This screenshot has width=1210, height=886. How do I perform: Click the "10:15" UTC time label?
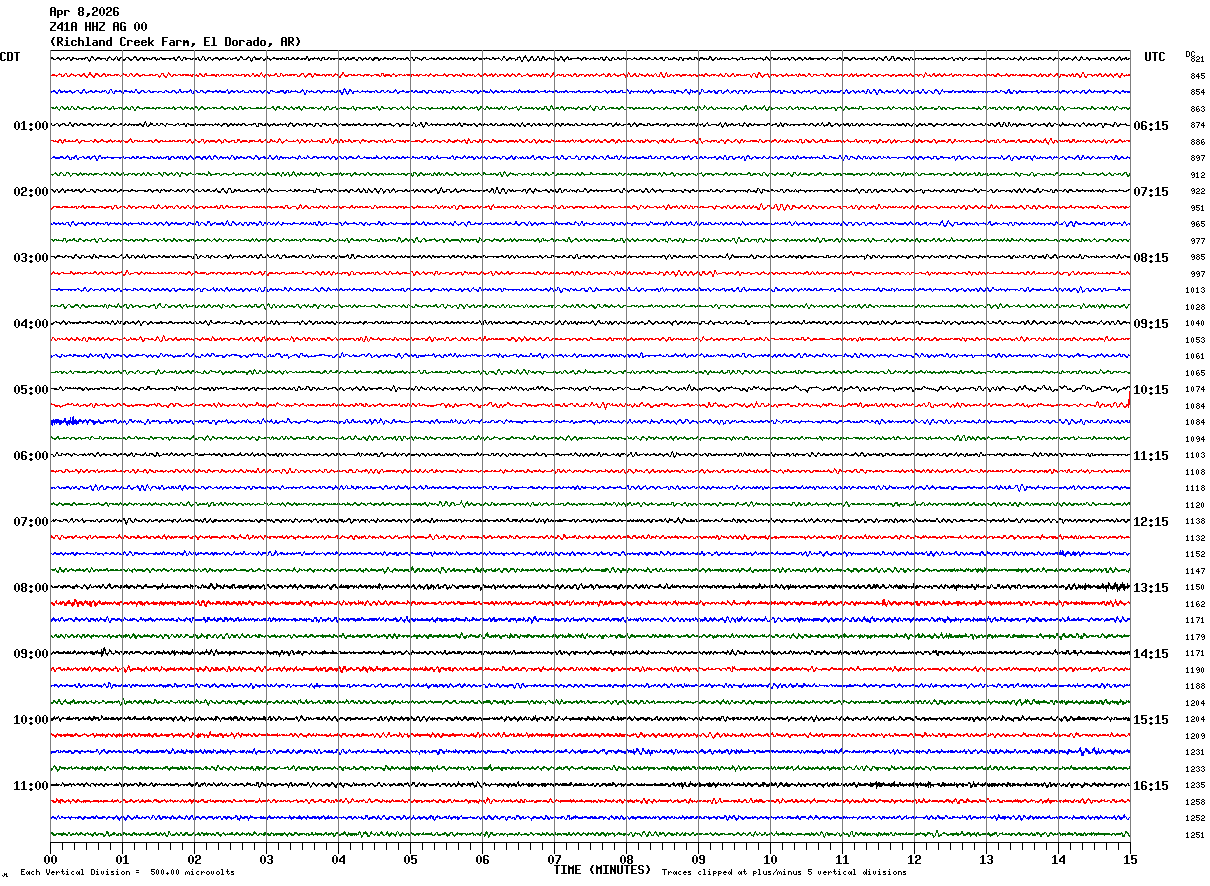(x=1150, y=390)
